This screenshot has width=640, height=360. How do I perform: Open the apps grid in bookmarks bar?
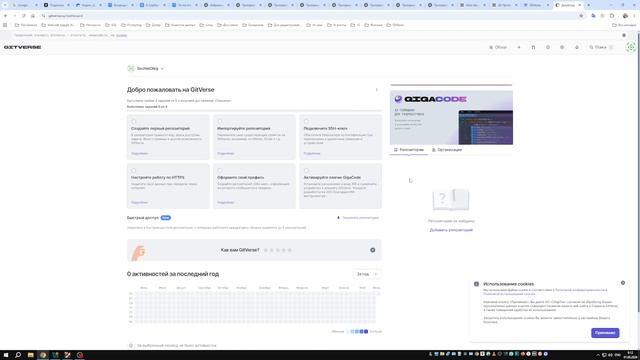click(5, 25)
